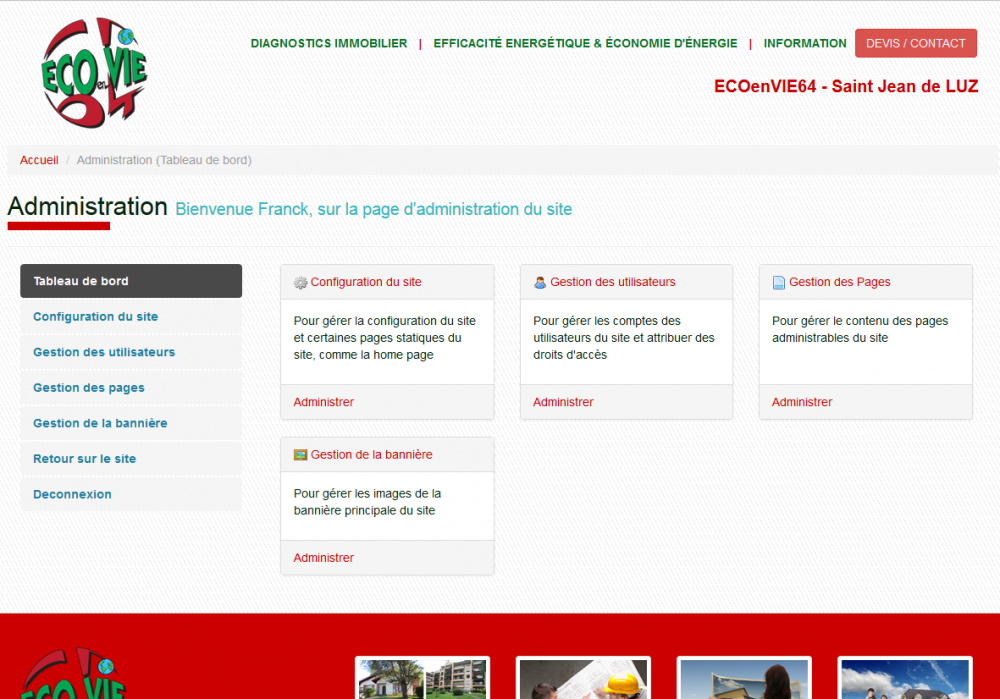This screenshot has height=699, width=1000.
Task: Choose Retour sur le site in sidebar
Action: [85, 459]
